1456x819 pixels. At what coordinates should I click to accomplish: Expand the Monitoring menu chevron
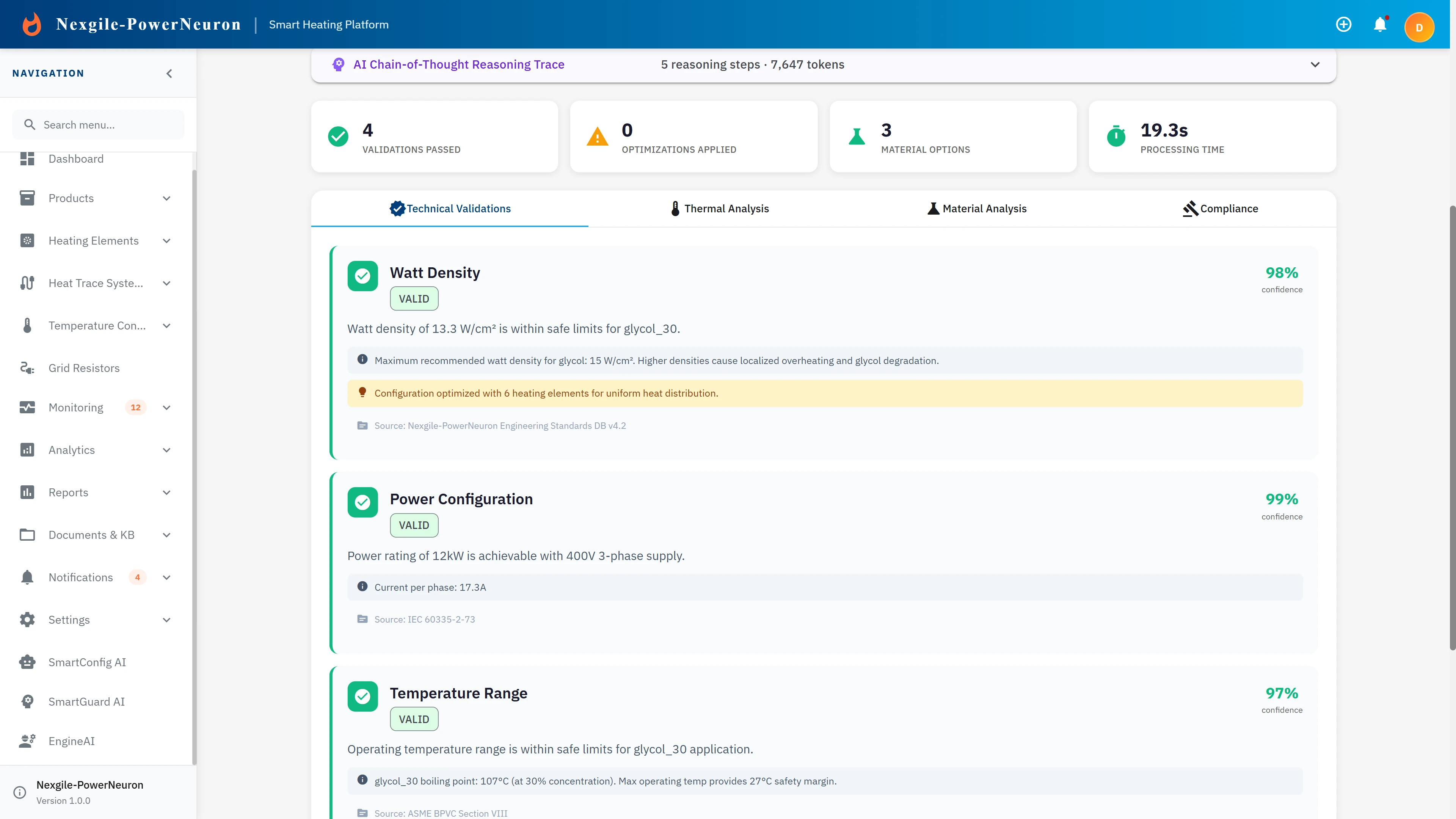166,408
